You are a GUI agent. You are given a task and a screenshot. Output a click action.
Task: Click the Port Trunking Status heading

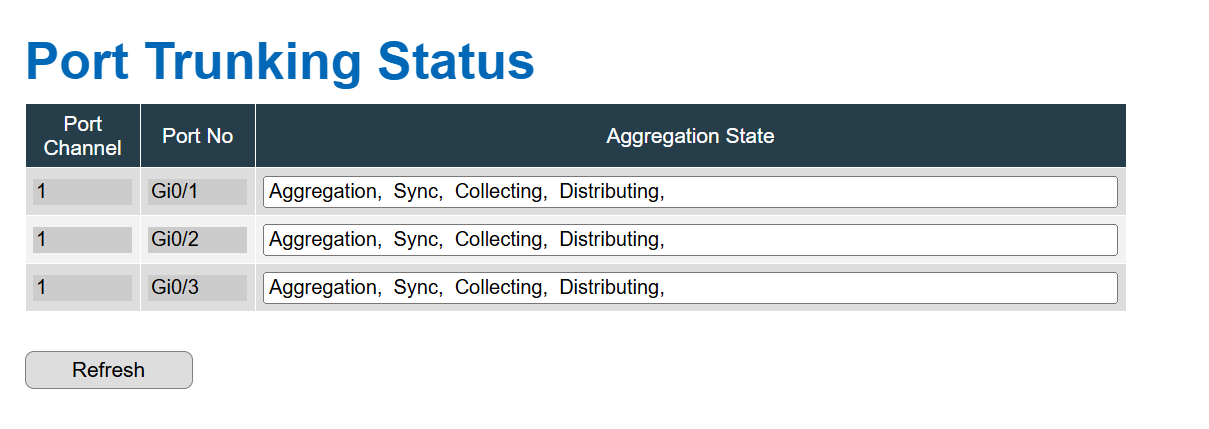(x=280, y=61)
